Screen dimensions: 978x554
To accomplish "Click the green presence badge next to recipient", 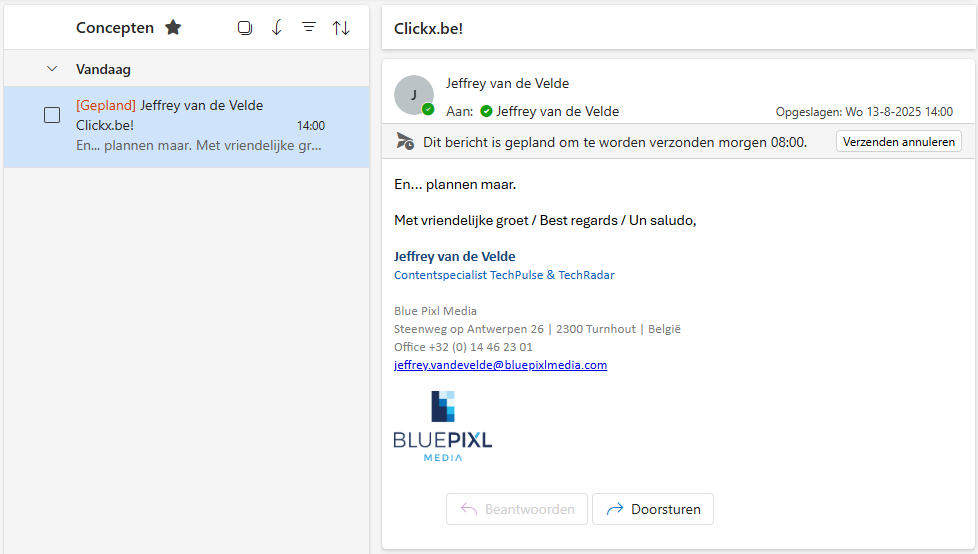I will (x=487, y=111).
